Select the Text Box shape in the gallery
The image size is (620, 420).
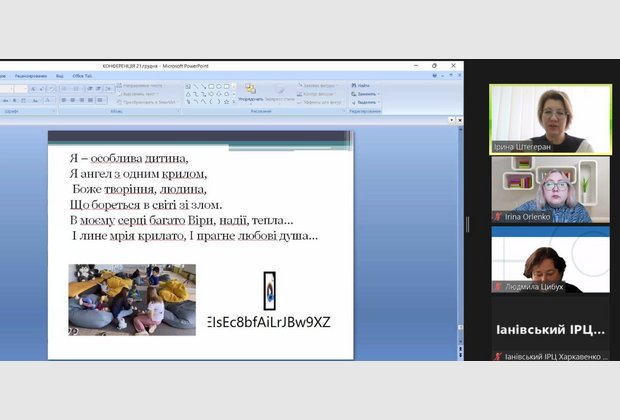(188, 86)
